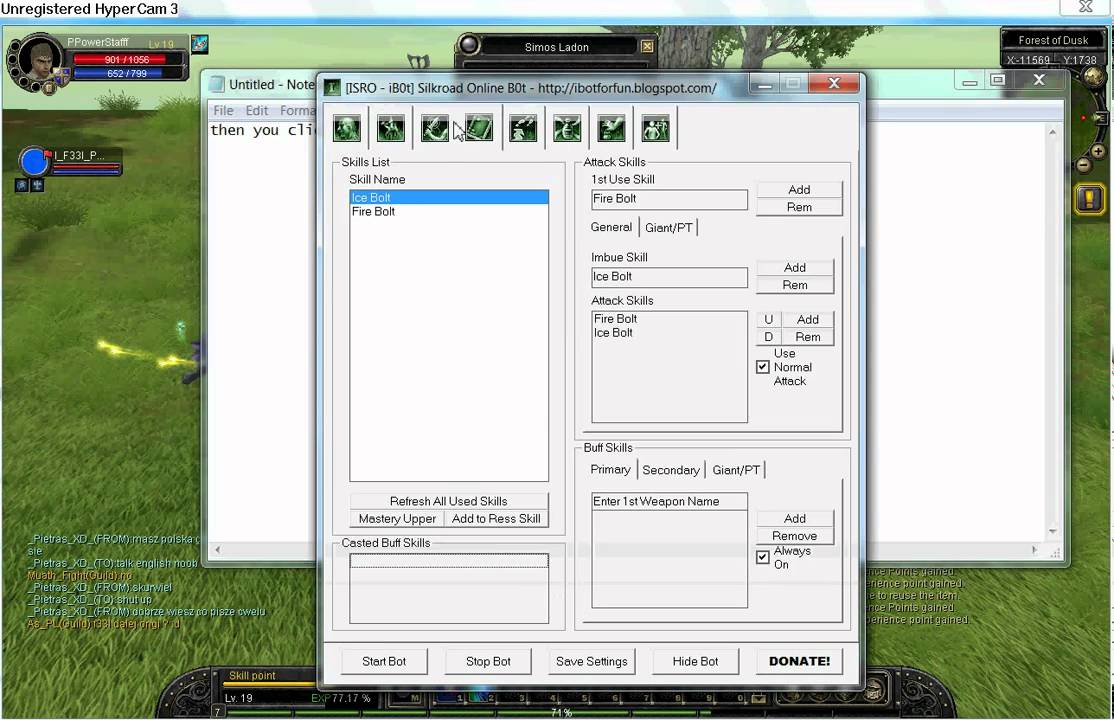Open Notepad's File menu
Viewport: 1114px width, 720px height.
click(x=223, y=110)
